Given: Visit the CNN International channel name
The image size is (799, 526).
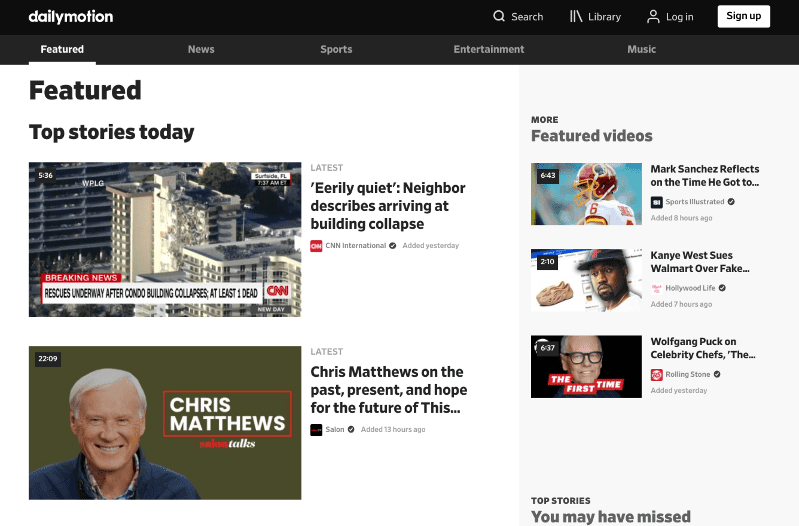Looking at the screenshot, I should coord(356,246).
